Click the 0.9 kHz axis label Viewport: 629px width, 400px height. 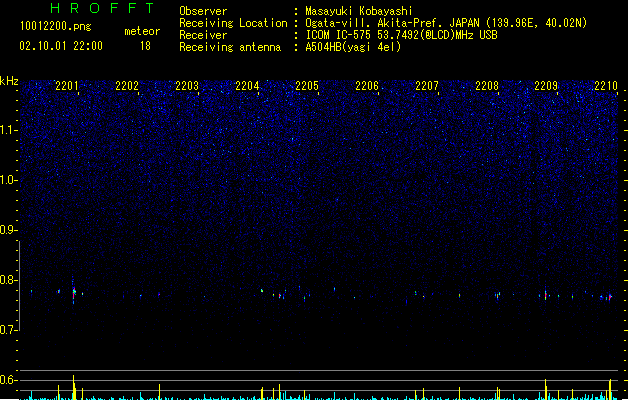pyautogui.click(x=8, y=230)
